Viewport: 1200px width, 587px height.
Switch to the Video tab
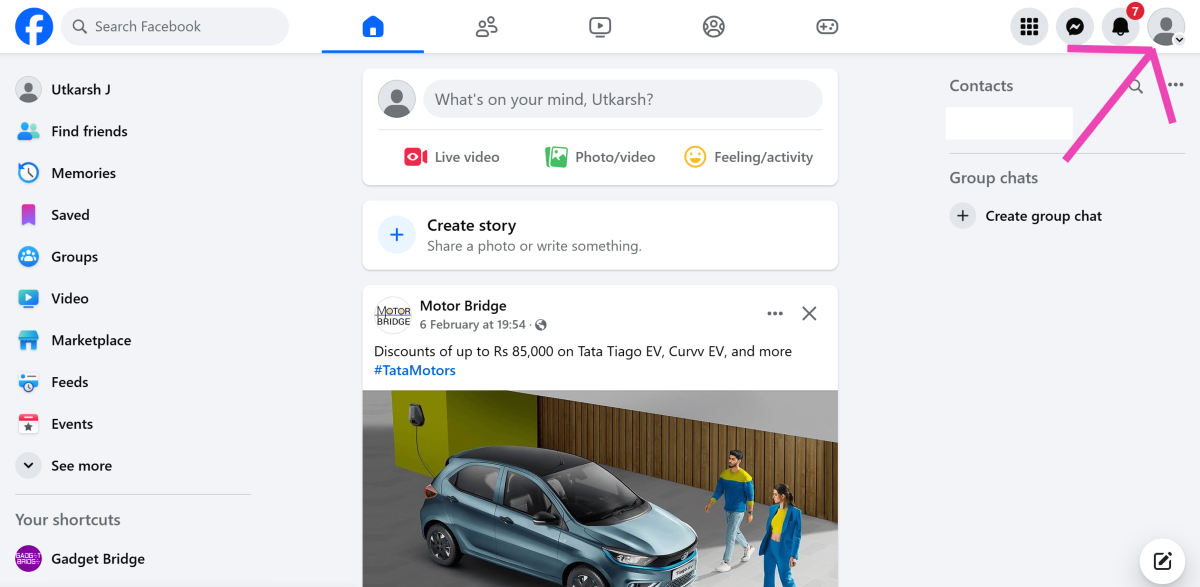600,27
